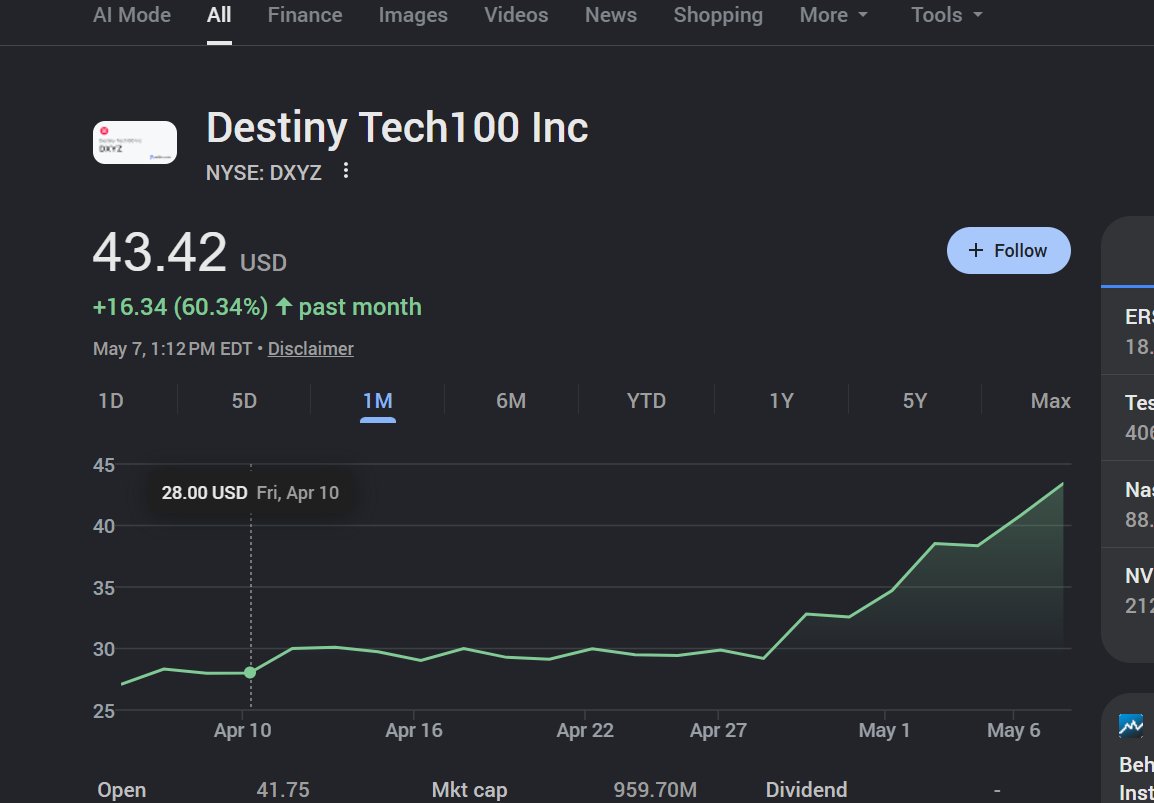Select the 1Y chart range
This screenshot has width=1154, height=803.
[x=781, y=401]
